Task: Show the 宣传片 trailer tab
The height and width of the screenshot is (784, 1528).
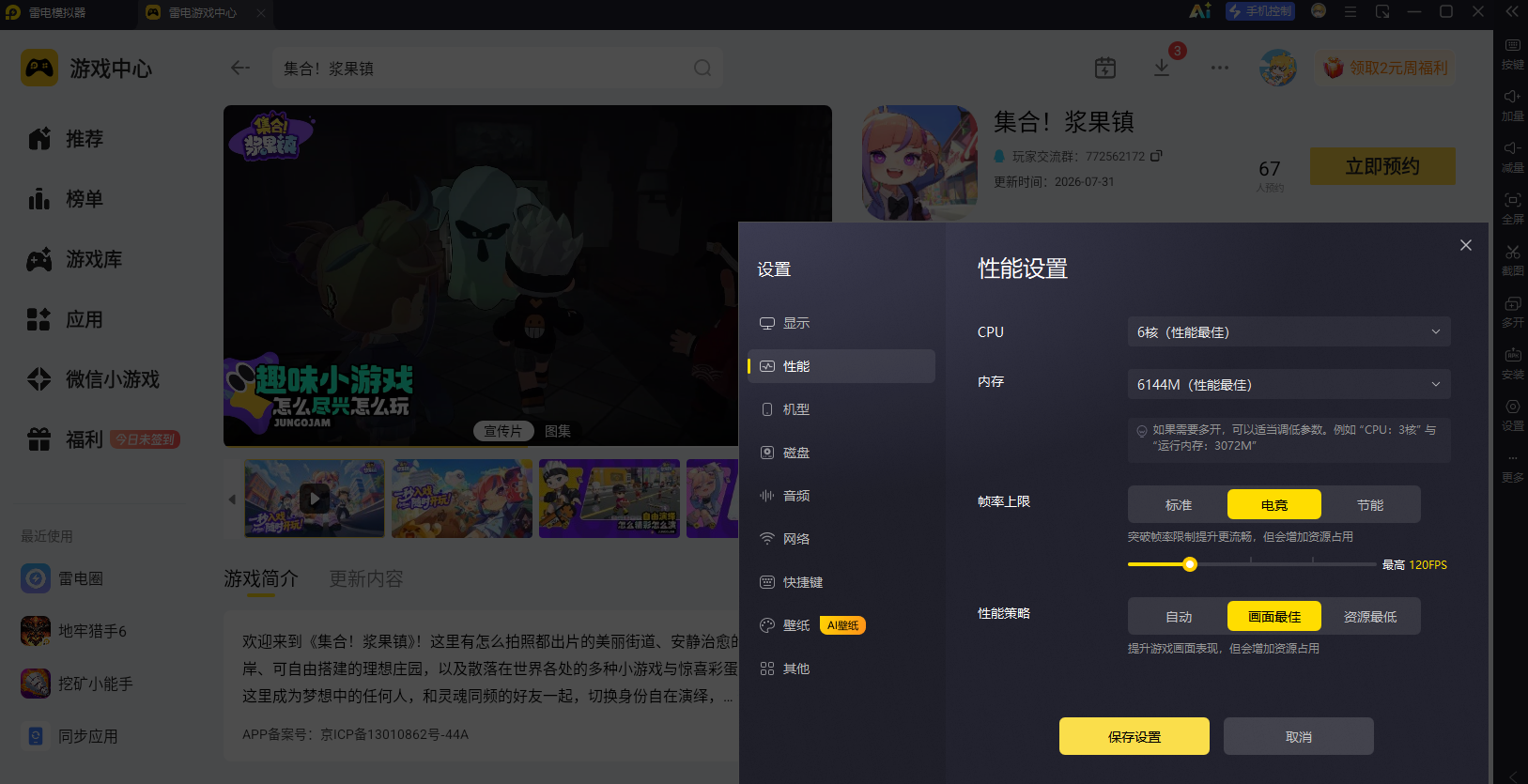Action: pos(503,431)
